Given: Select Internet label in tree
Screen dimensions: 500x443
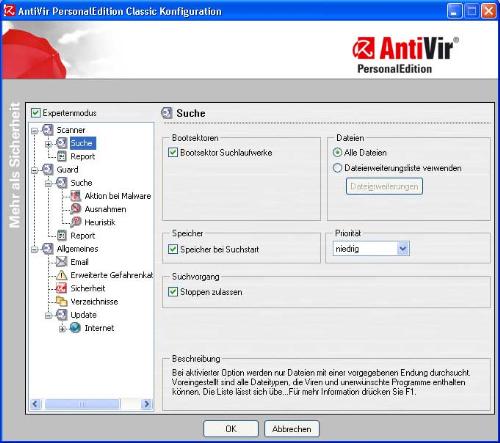Looking at the screenshot, I should (99, 328).
